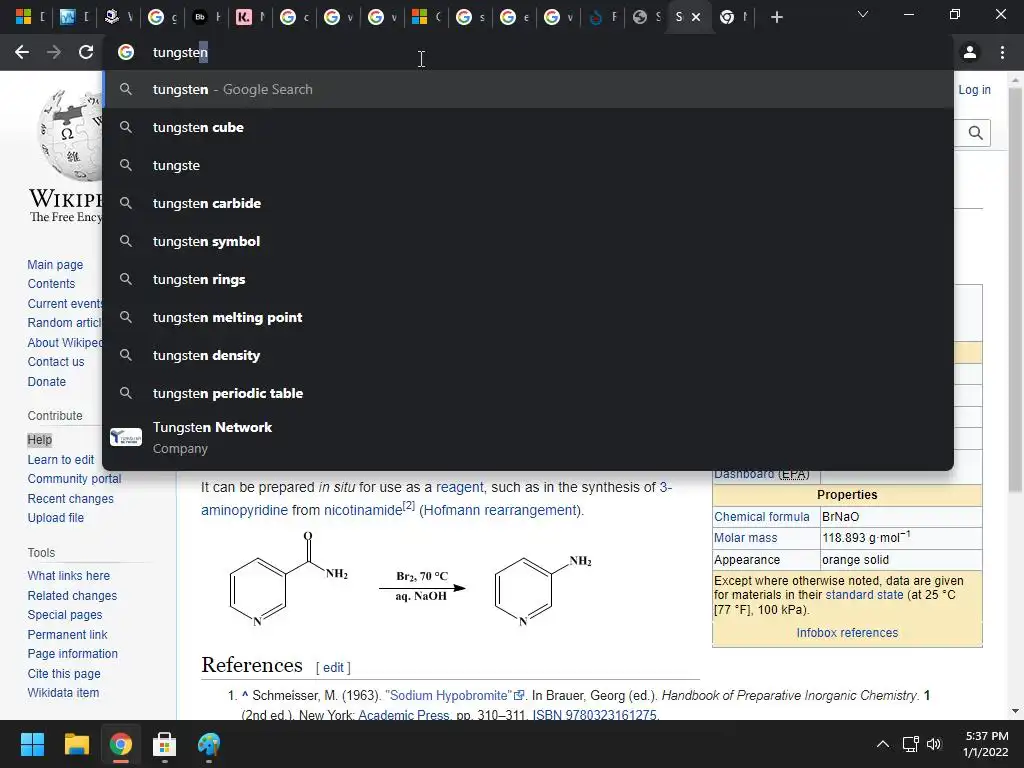The height and width of the screenshot is (768, 1024).
Task: Click the Tungsten Network logo thumbnail
Action: (x=126, y=437)
